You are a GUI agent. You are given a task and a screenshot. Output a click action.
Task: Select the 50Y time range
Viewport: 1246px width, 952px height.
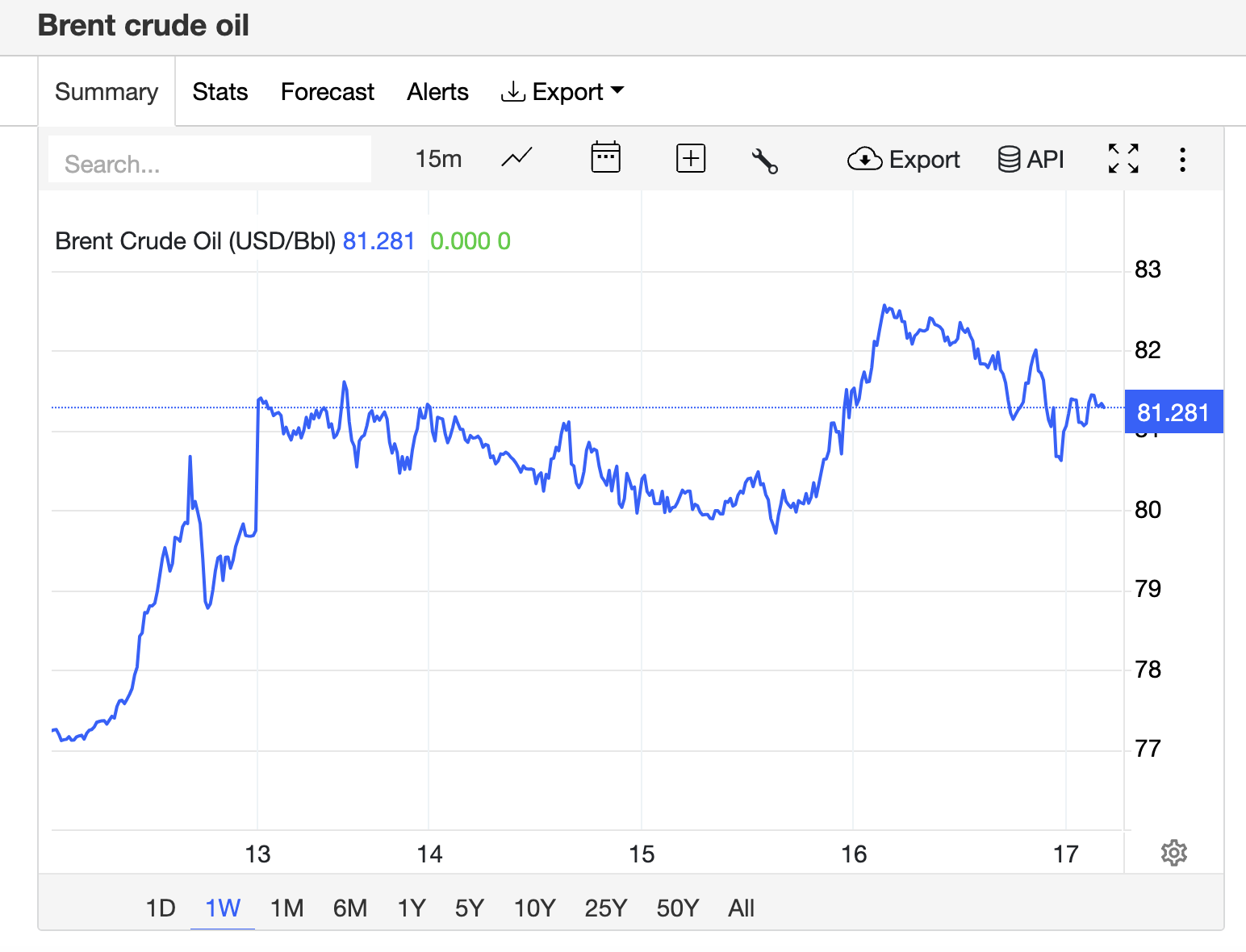pyautogui.click(x=677, y=908)
